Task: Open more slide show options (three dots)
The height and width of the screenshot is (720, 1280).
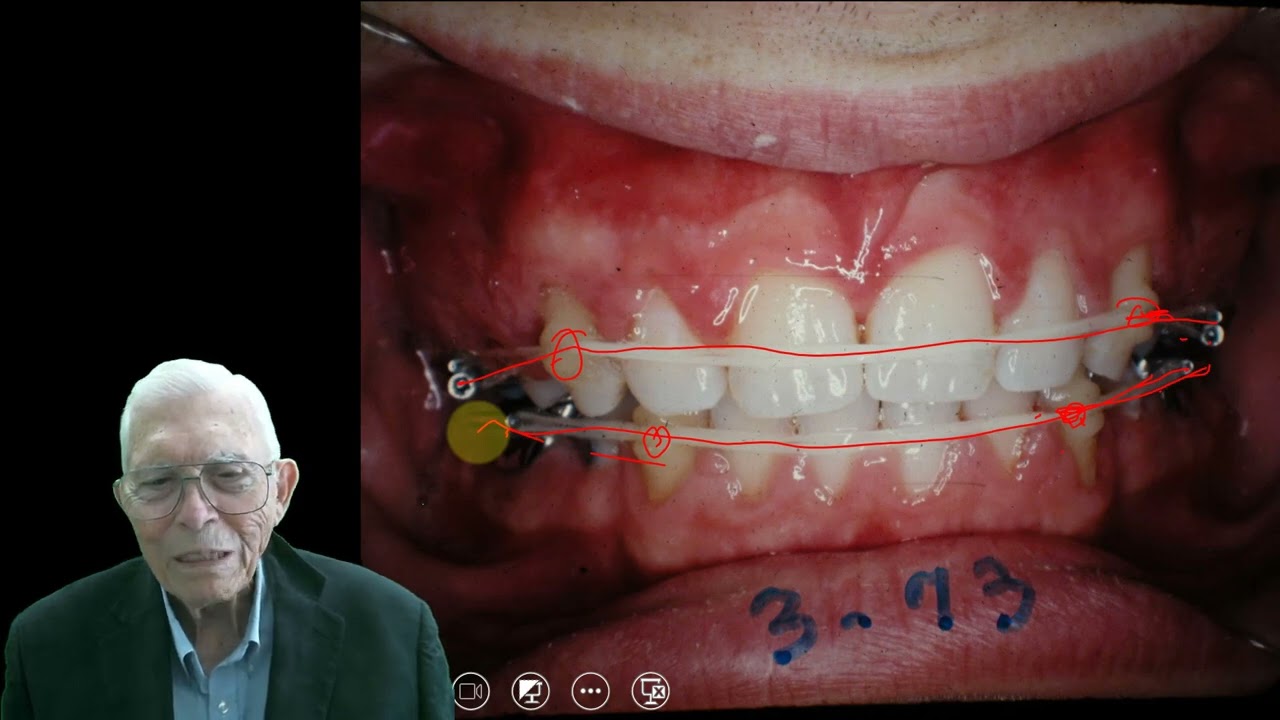Action: (x=590, y=690)
